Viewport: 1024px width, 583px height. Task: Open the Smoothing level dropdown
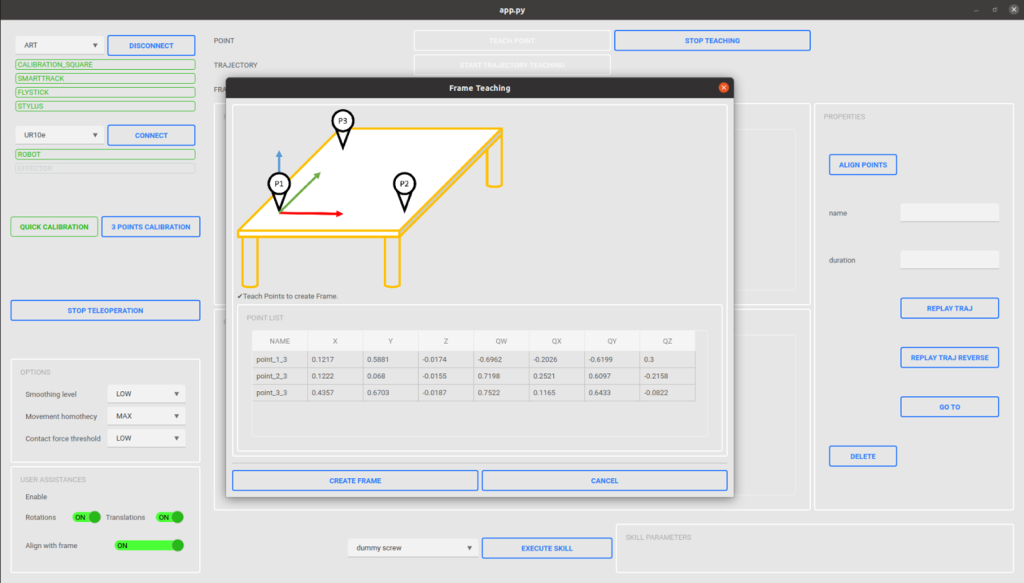[145, 394]
